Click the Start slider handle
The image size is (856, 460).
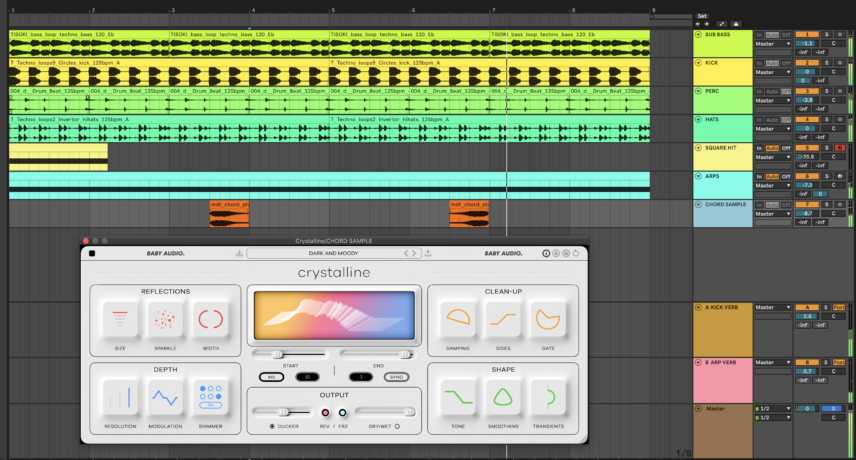click(277, 355)
